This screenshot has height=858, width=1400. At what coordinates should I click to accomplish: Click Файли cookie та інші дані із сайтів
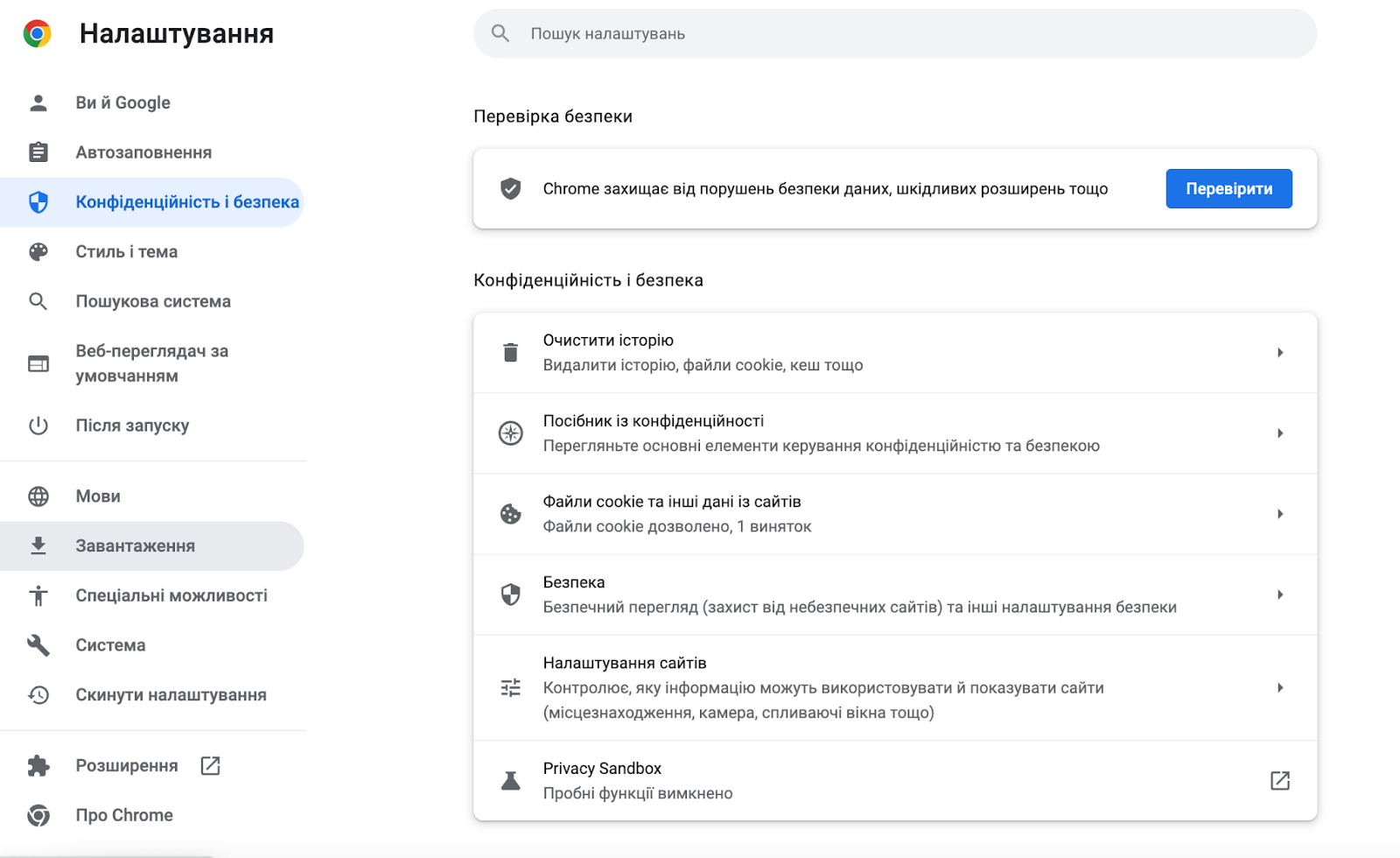(x=672, y=502)
